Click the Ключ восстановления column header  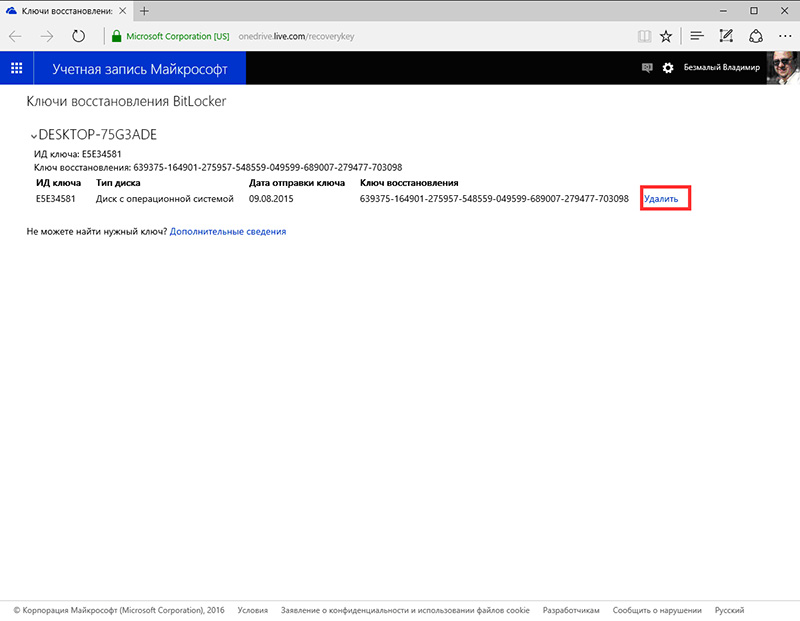[x=409, y=183]
